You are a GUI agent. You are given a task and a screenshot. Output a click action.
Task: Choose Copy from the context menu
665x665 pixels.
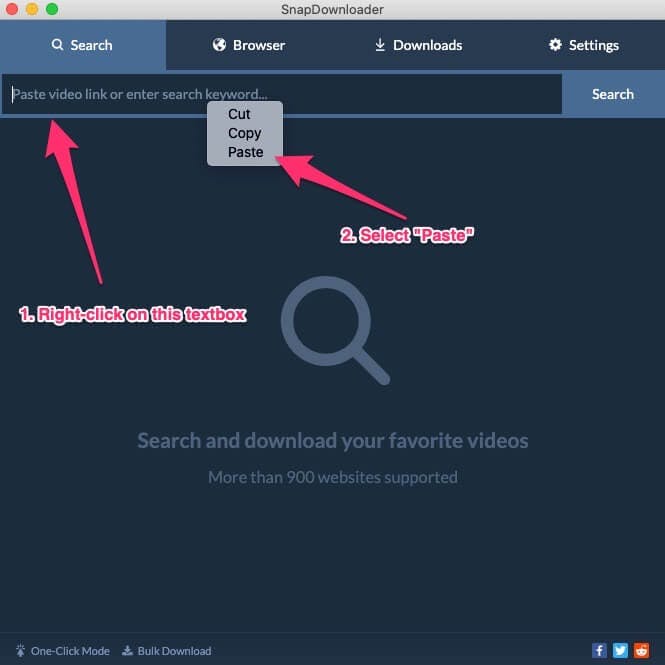pyautogui.click(x=244, y=133)
